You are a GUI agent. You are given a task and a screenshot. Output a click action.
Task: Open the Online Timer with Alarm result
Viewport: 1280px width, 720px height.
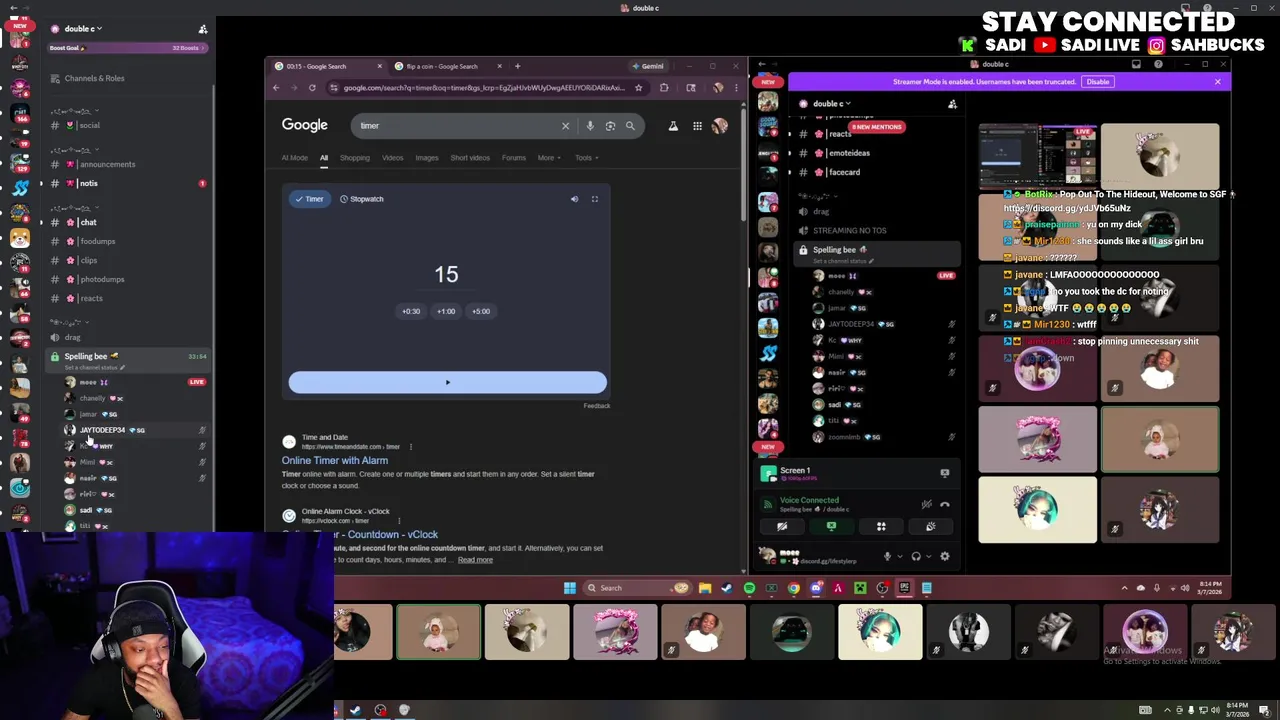pyautogui.click(x=335, y=461)
